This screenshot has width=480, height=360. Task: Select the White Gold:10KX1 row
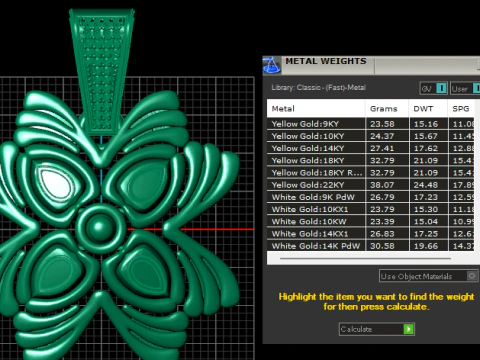370,209
